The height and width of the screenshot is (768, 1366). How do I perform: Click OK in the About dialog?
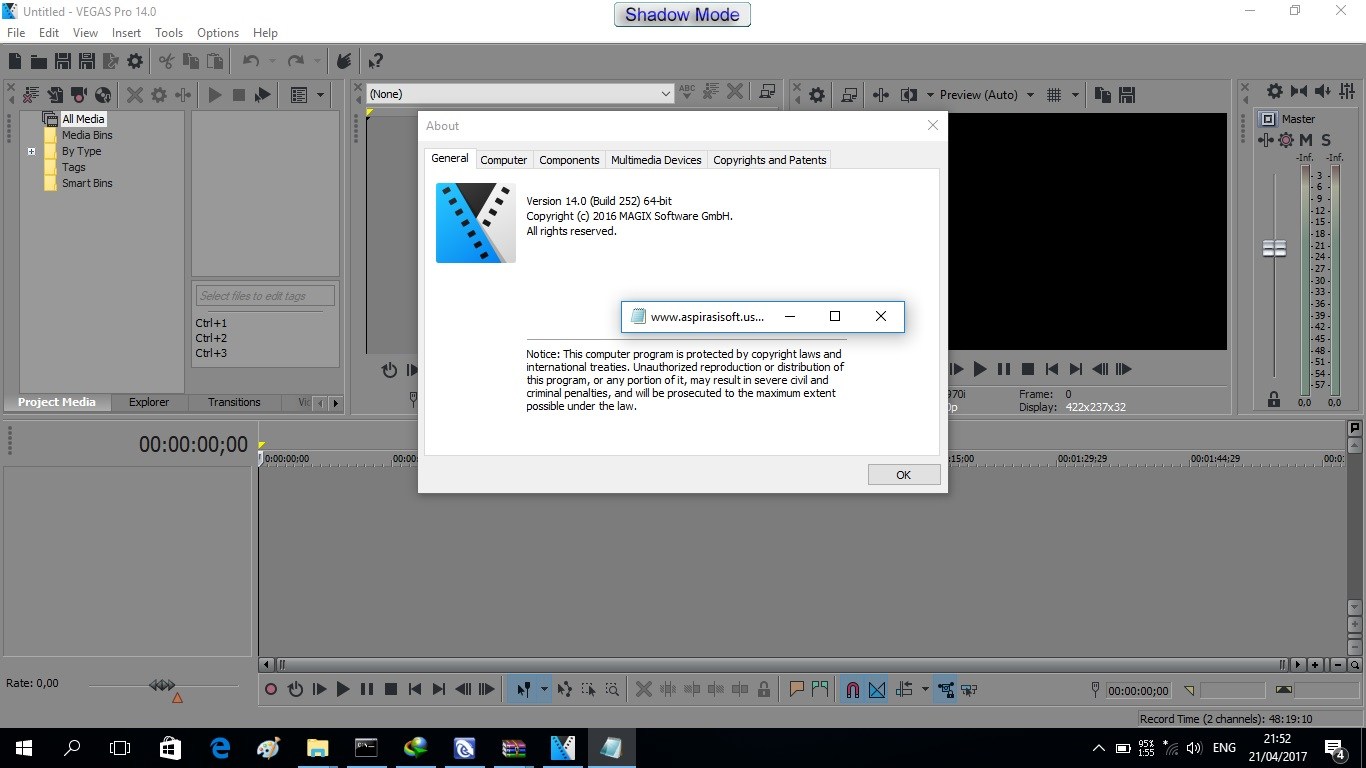coord(904,475)
